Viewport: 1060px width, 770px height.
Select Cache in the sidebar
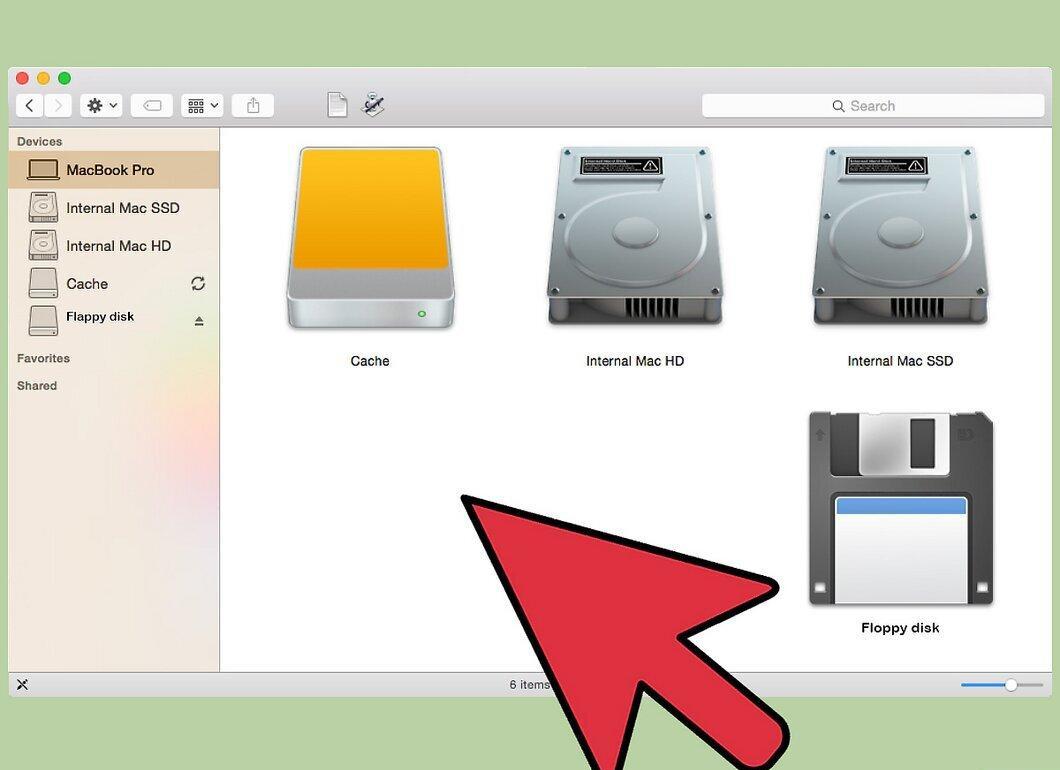114,283
